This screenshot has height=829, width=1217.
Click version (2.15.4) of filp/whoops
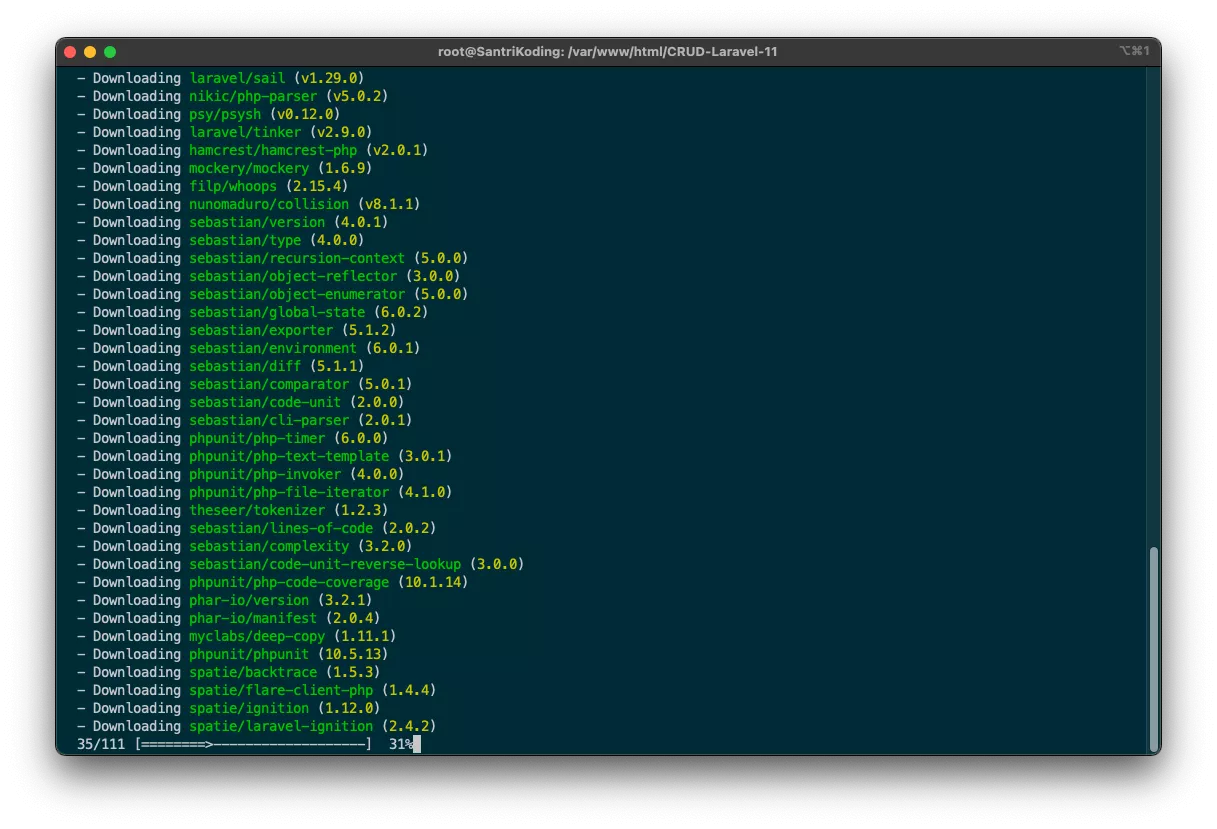point(317,186)
